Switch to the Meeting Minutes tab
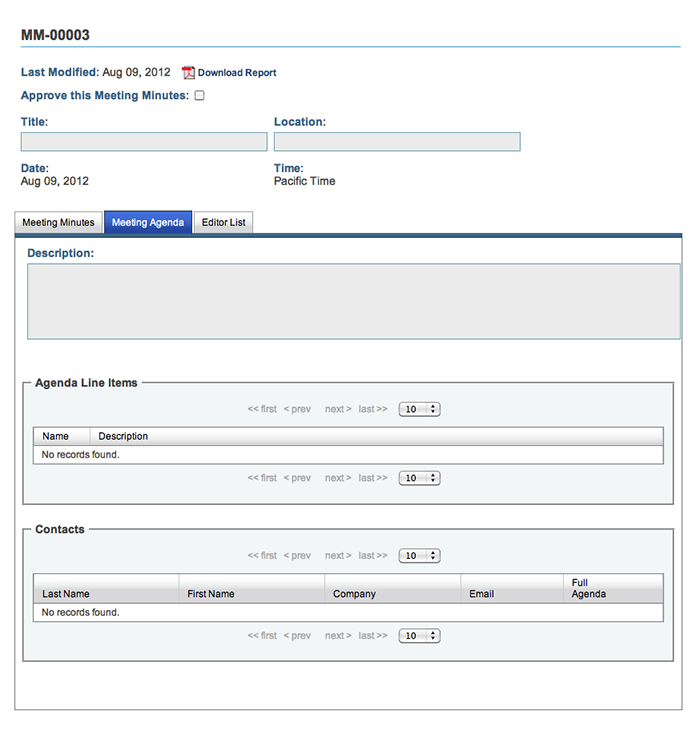Screen dimensions: 700x735 (59, 222)
